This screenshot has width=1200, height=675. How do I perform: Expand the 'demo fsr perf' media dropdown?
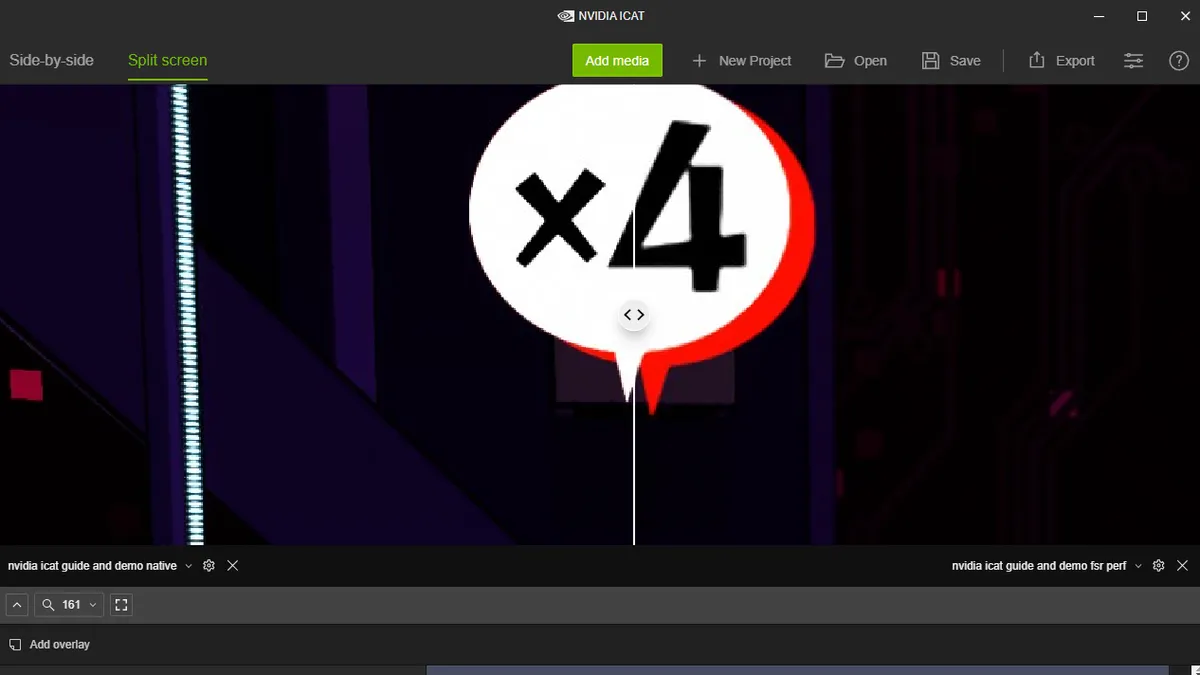tap(1138, 566)
